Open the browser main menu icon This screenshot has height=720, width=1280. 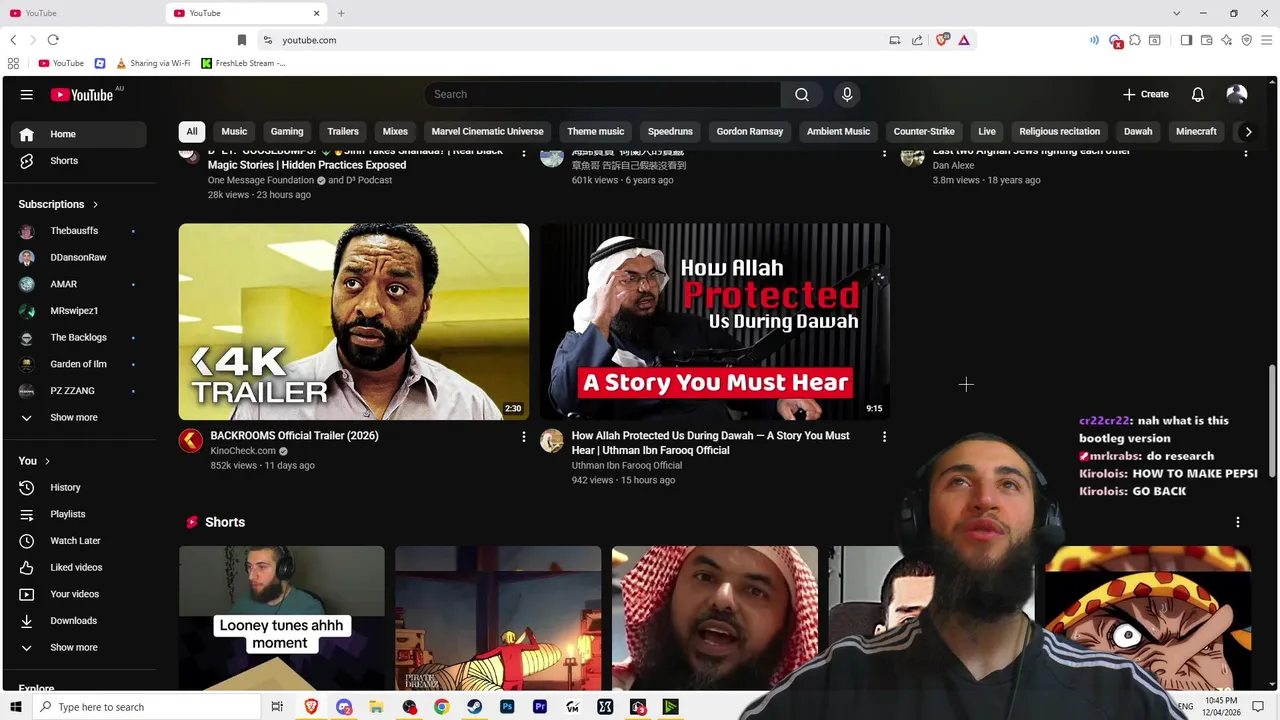click(1267, 40)
